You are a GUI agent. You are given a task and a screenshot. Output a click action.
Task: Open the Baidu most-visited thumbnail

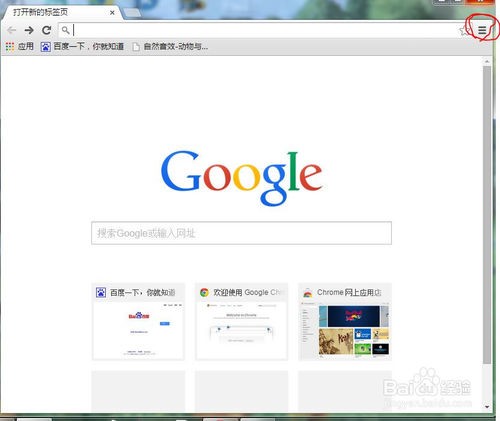point(138,322)
